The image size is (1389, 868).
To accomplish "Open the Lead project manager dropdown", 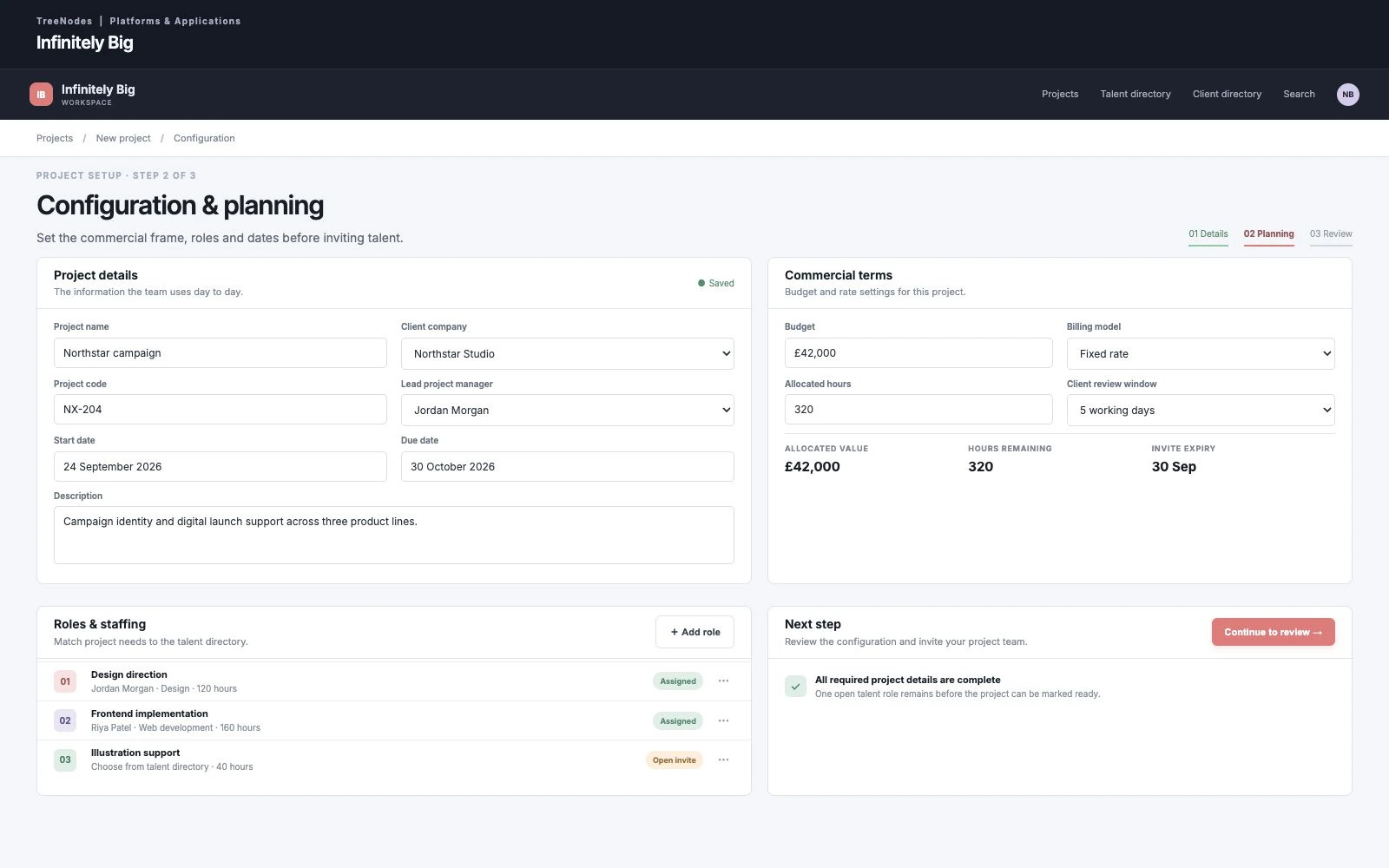I will pyautogui.click(x=568, y=410).
